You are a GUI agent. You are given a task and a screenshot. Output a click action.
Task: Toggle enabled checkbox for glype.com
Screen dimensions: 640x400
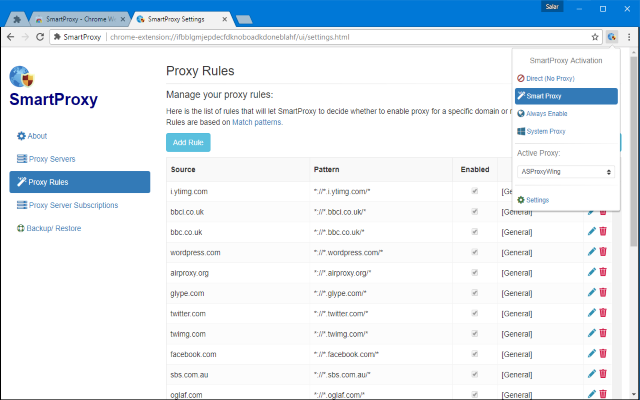point(475,293)
